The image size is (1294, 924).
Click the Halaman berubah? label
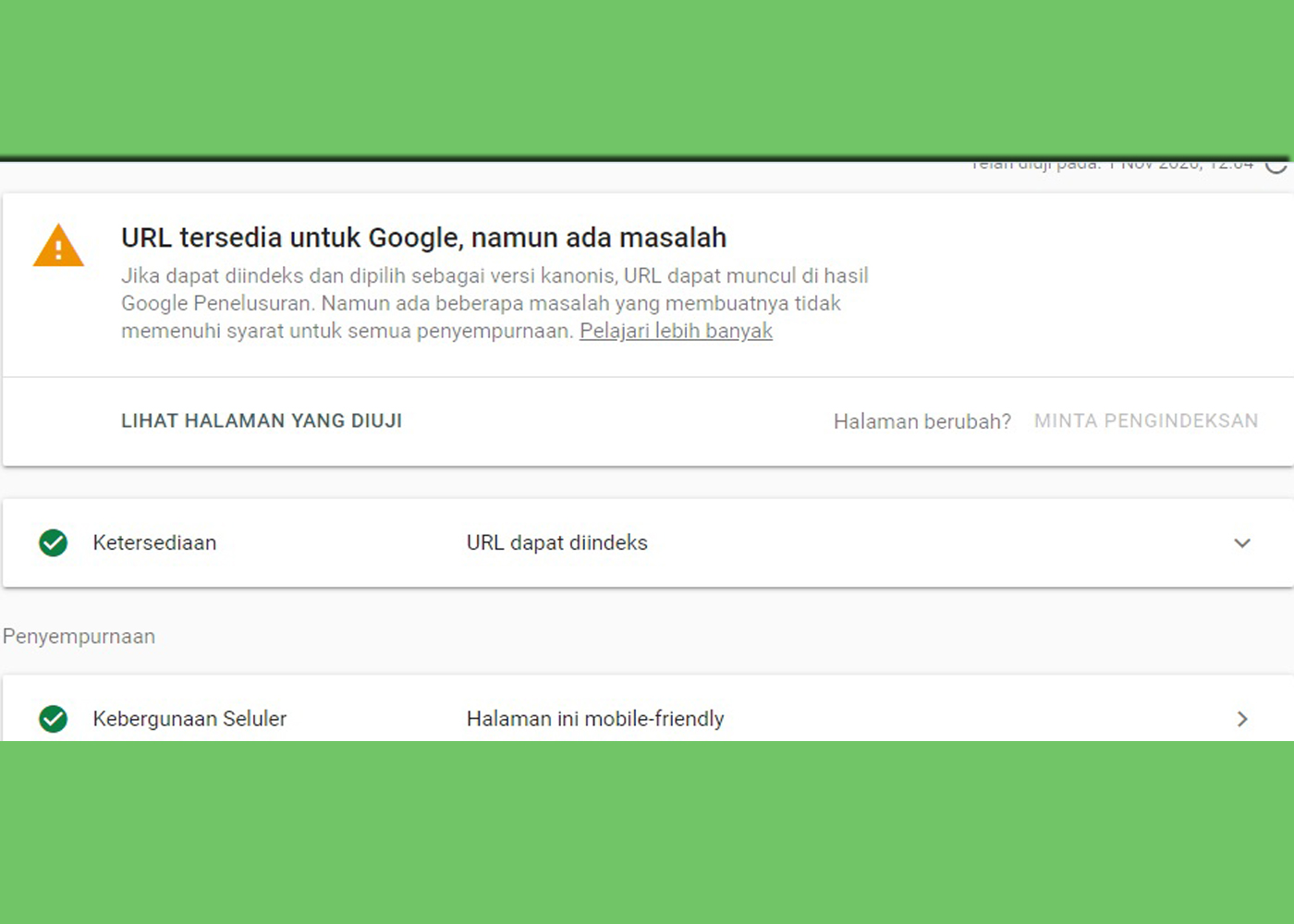coord(922,420)
